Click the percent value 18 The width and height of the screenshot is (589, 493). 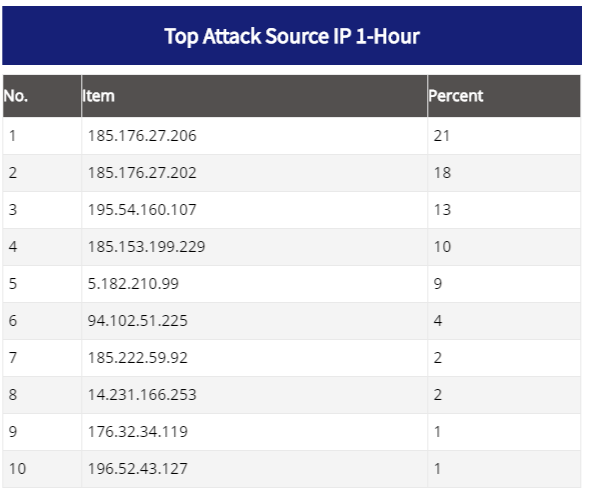(x=442, y=173)
